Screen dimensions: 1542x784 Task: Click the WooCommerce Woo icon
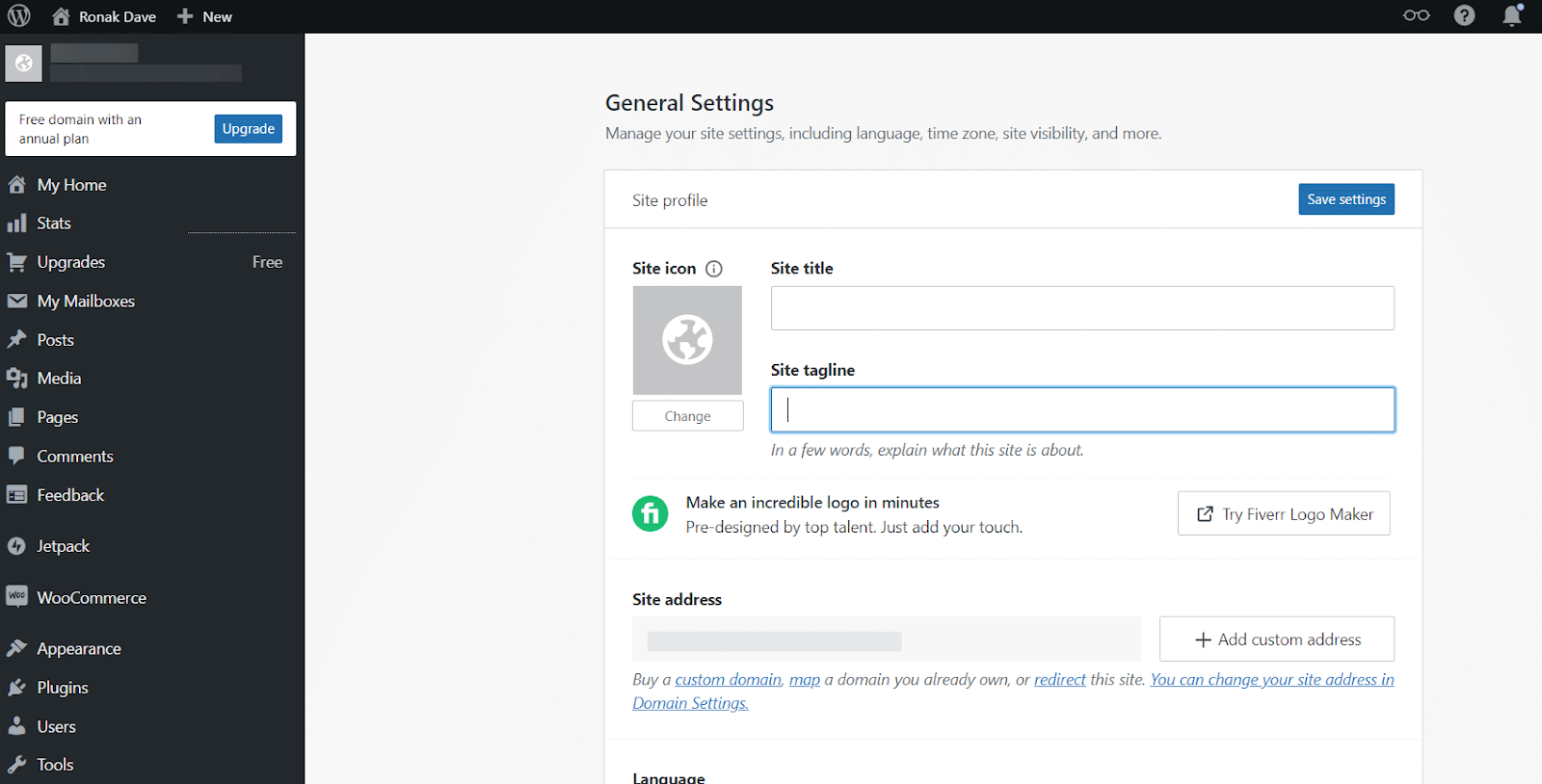pos(16,597)
